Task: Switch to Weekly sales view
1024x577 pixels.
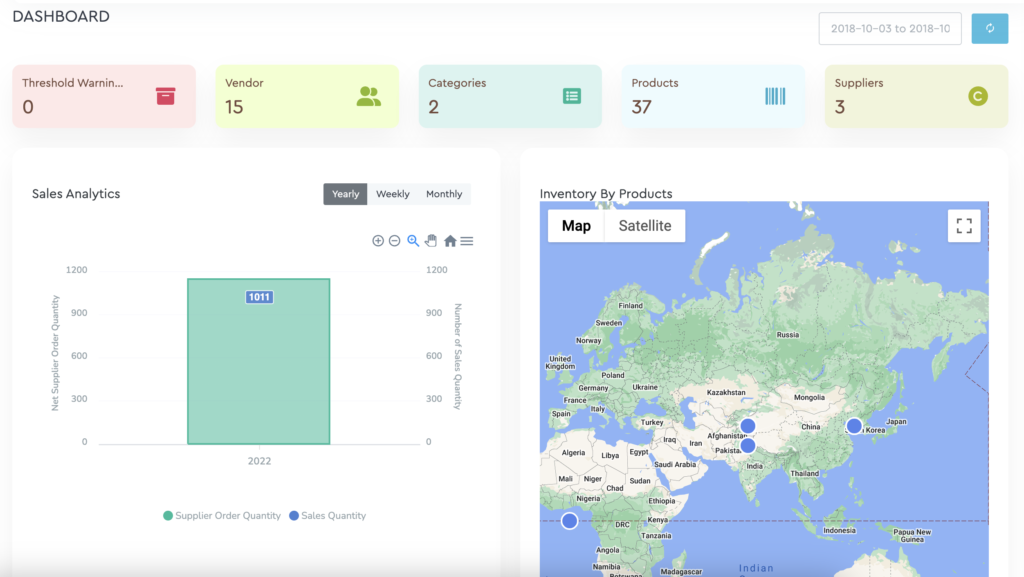Action: click(392, 194)
